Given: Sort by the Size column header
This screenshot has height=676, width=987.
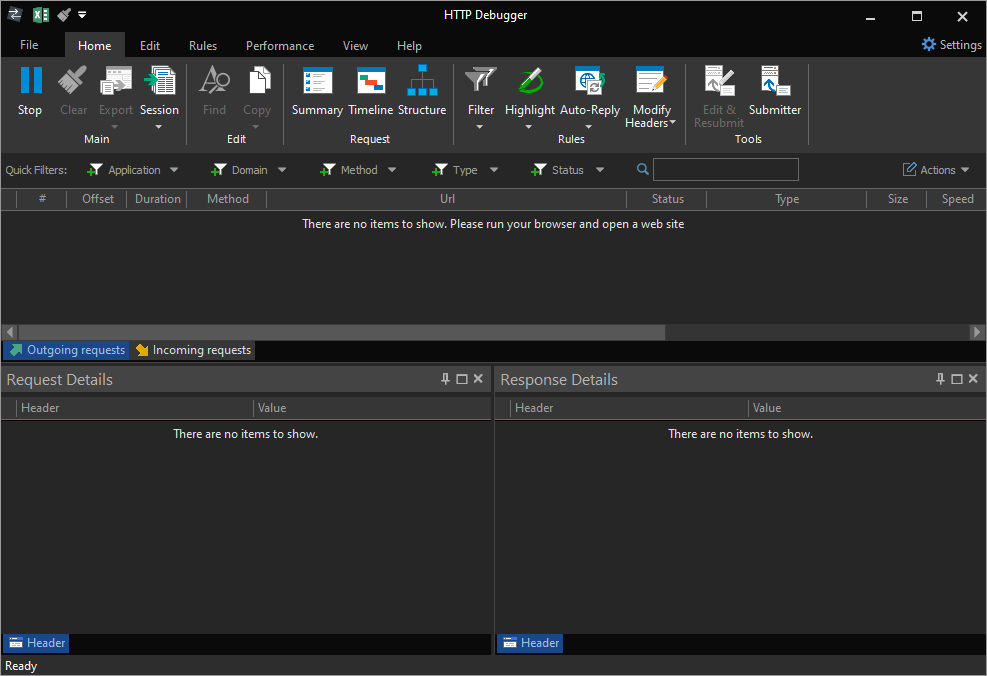Looking at the screenshot, I should pos(898,199).
